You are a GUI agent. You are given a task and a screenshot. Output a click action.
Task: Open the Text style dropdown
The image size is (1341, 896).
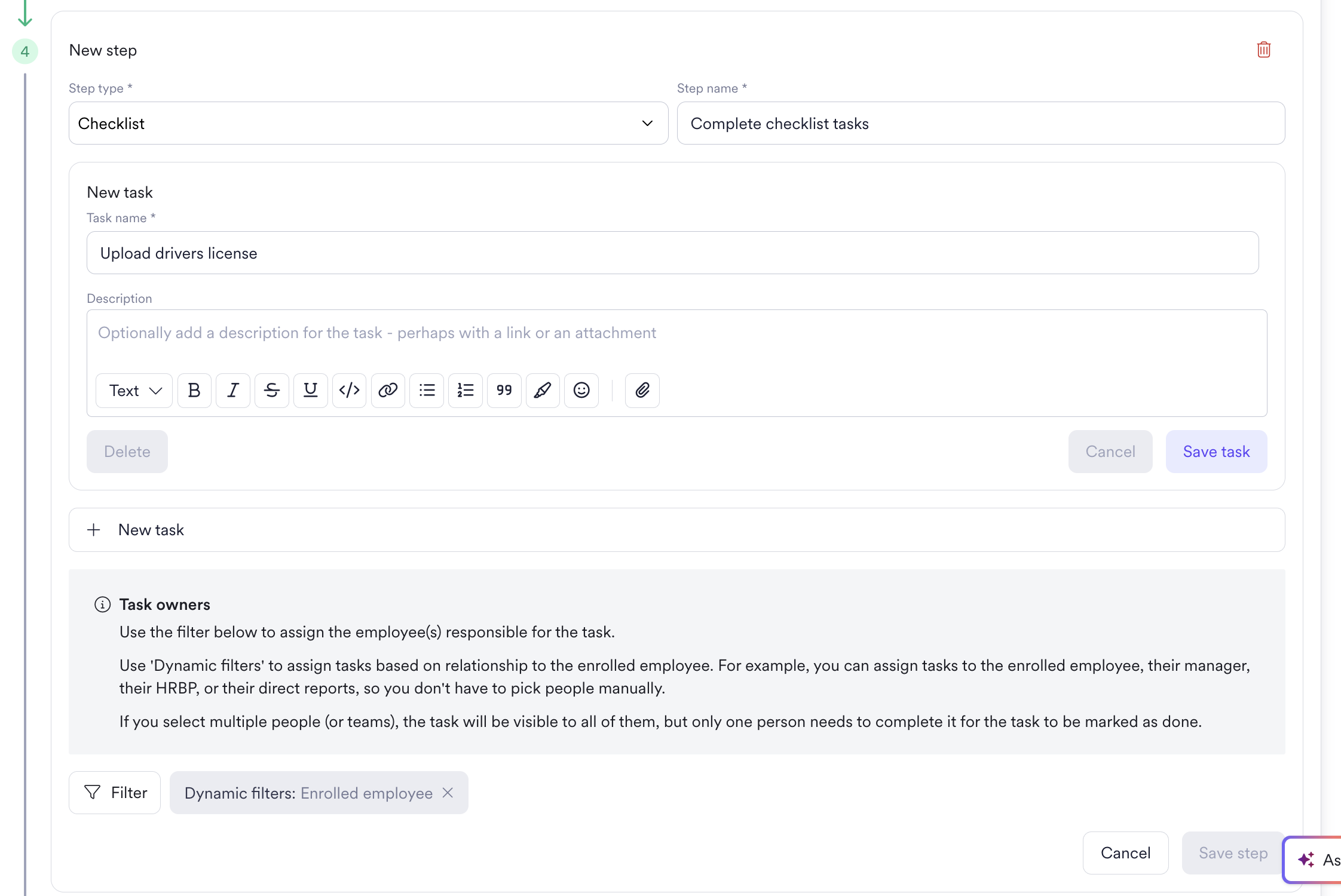(x=134, y=391)
